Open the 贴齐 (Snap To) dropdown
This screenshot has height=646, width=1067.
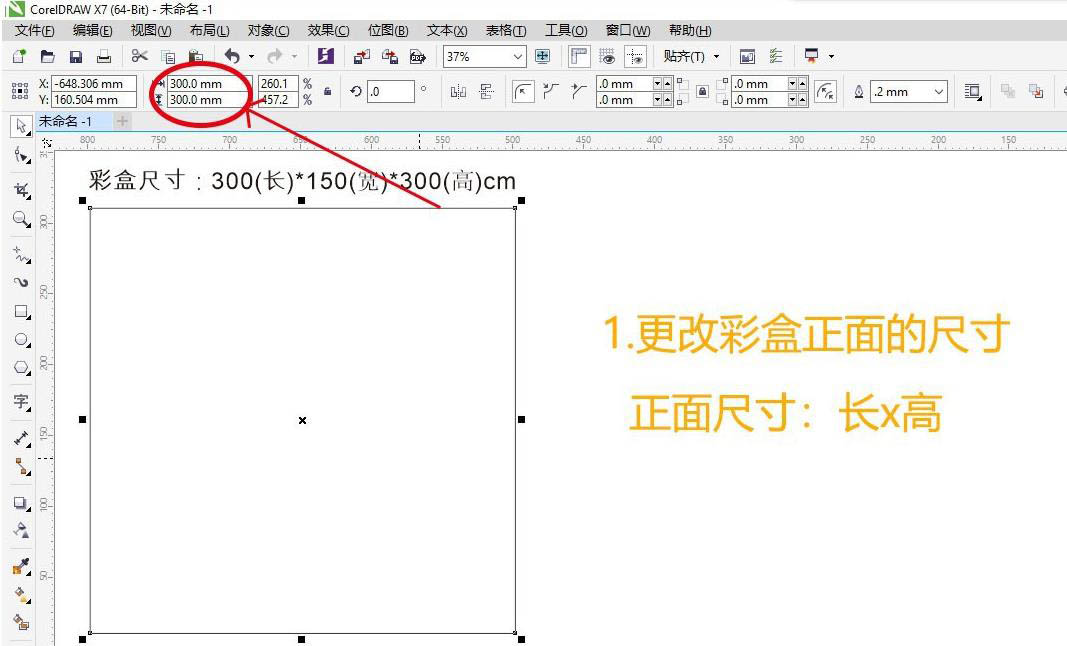point(691,57)
